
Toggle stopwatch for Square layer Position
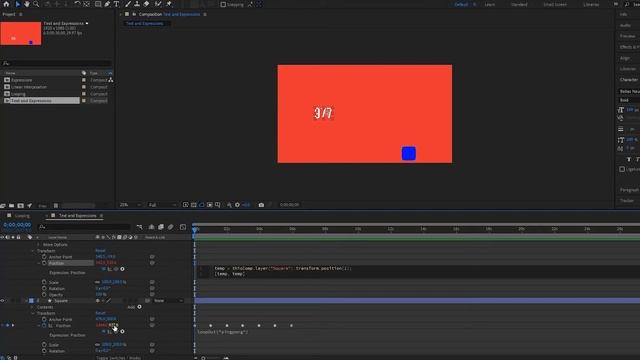click(x=44, y=326)
